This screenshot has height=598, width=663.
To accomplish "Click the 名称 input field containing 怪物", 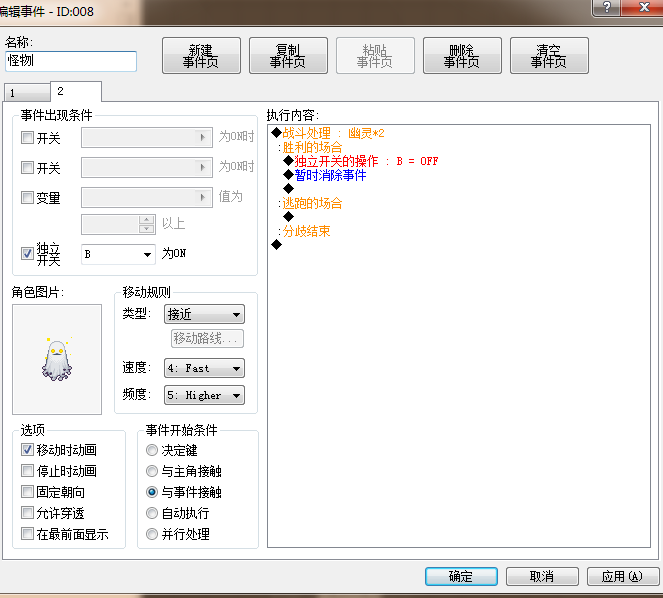I will tap(71, 61).
